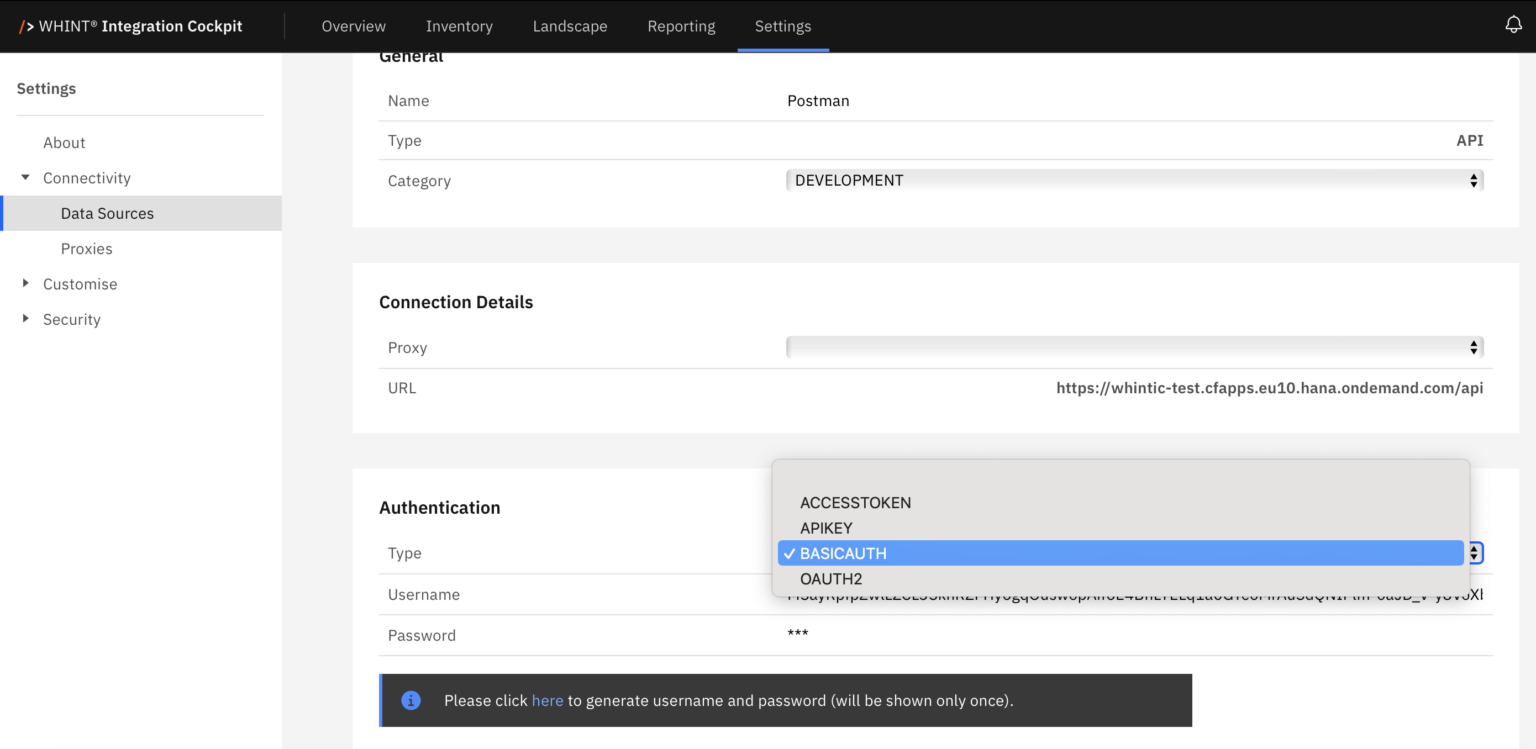This screenshot has width=1536, height=749.
Task: Click the Proxy dropdown stepper arrows
Action: (x=1472, y=347)
